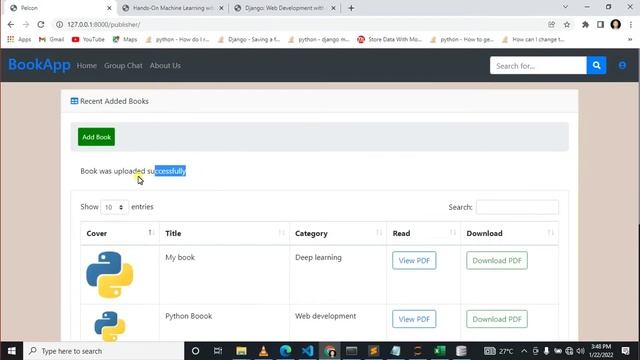Screen dimensions: 640x360
Task: Open the Show entries count dropdown
Action: (x=114, y=207)
